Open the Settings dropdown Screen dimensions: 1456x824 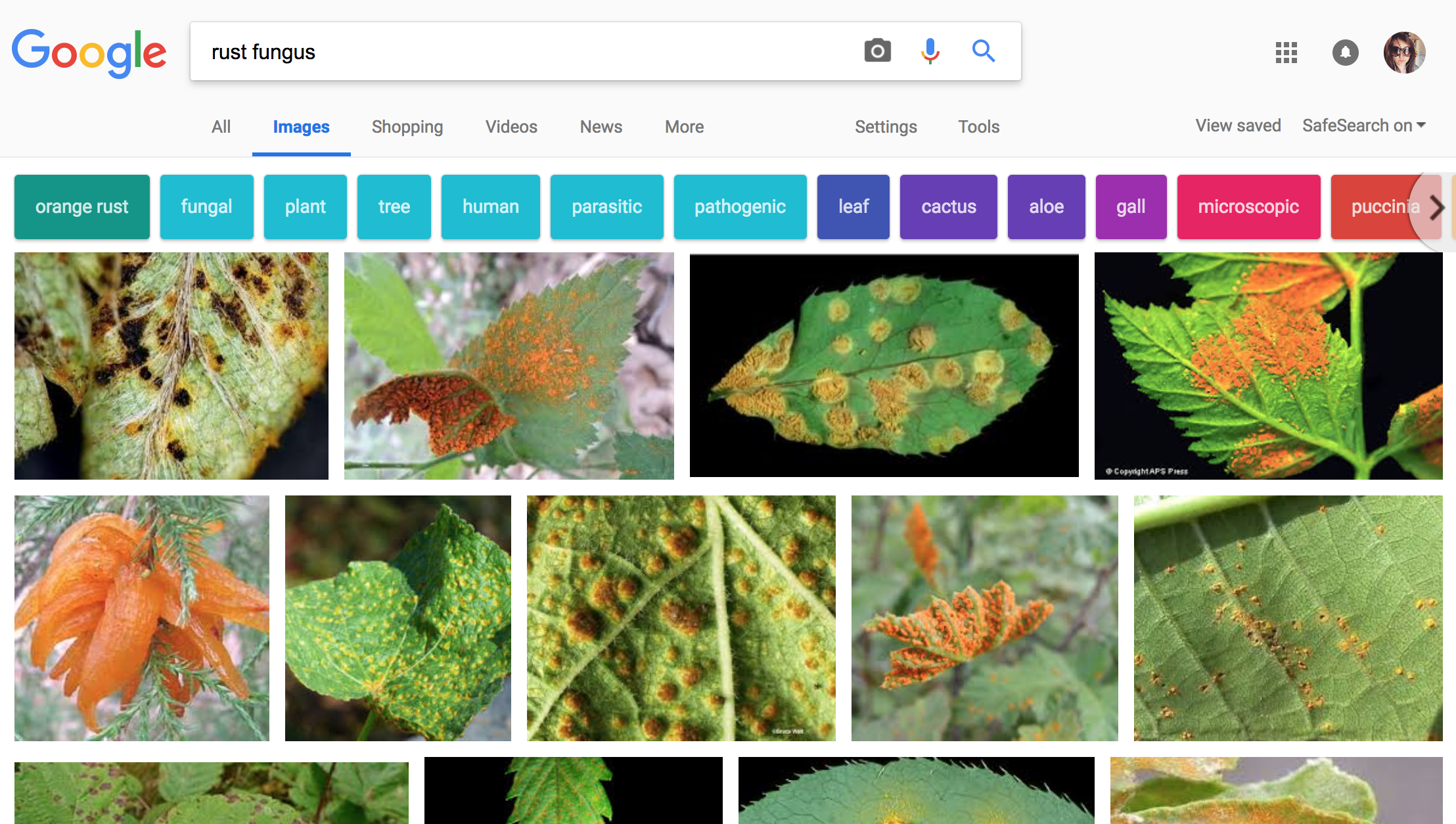tap(885, 127)
